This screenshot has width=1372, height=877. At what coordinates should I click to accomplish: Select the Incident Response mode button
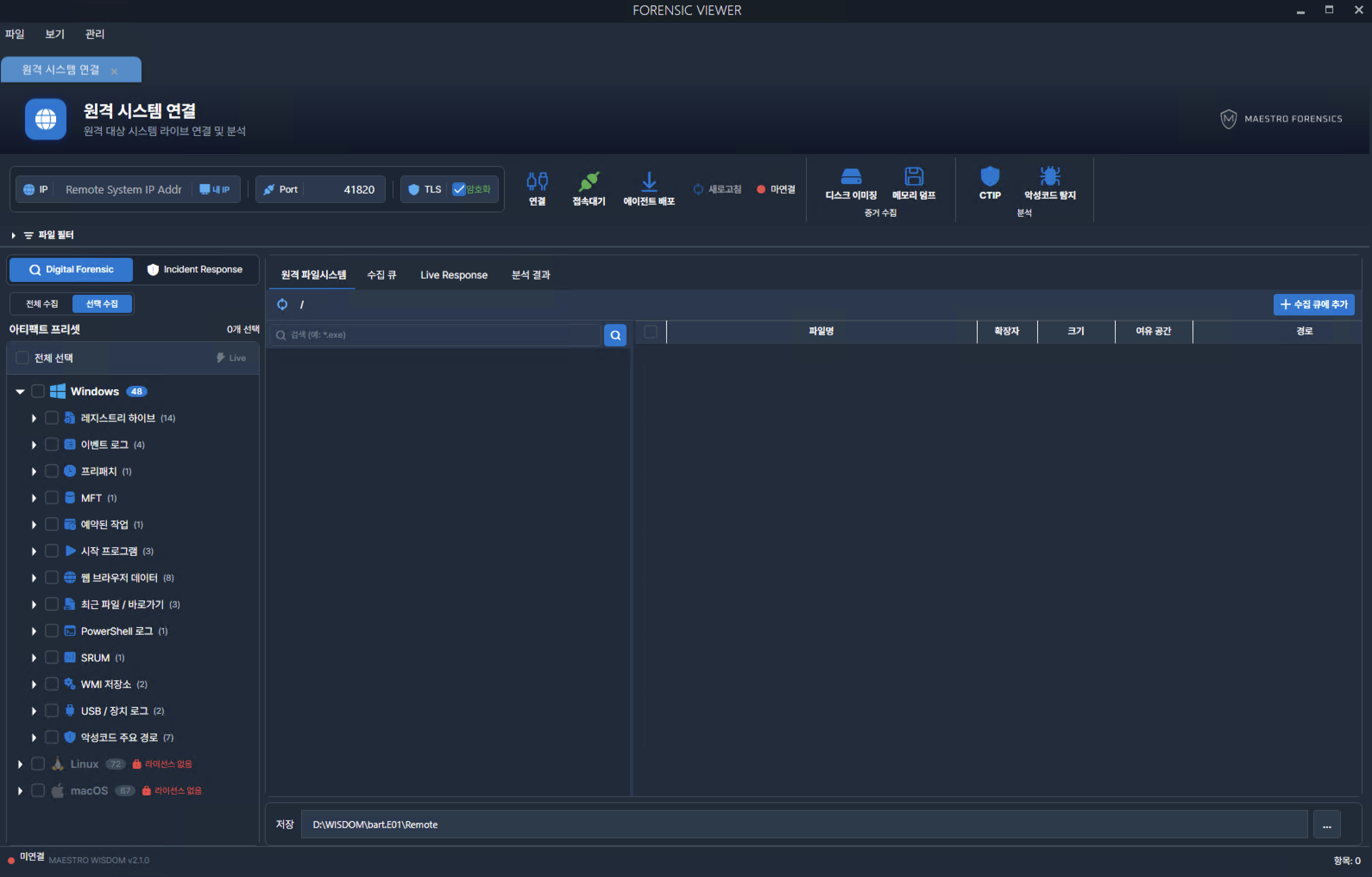(x=195, y=270)
